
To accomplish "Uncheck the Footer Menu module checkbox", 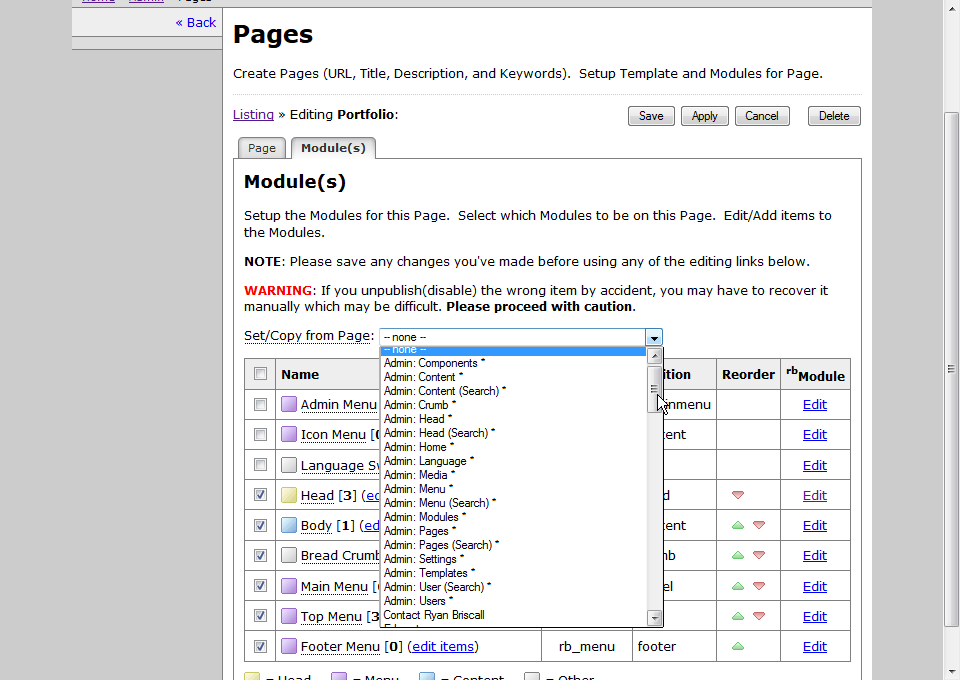I will coord(260,646).
